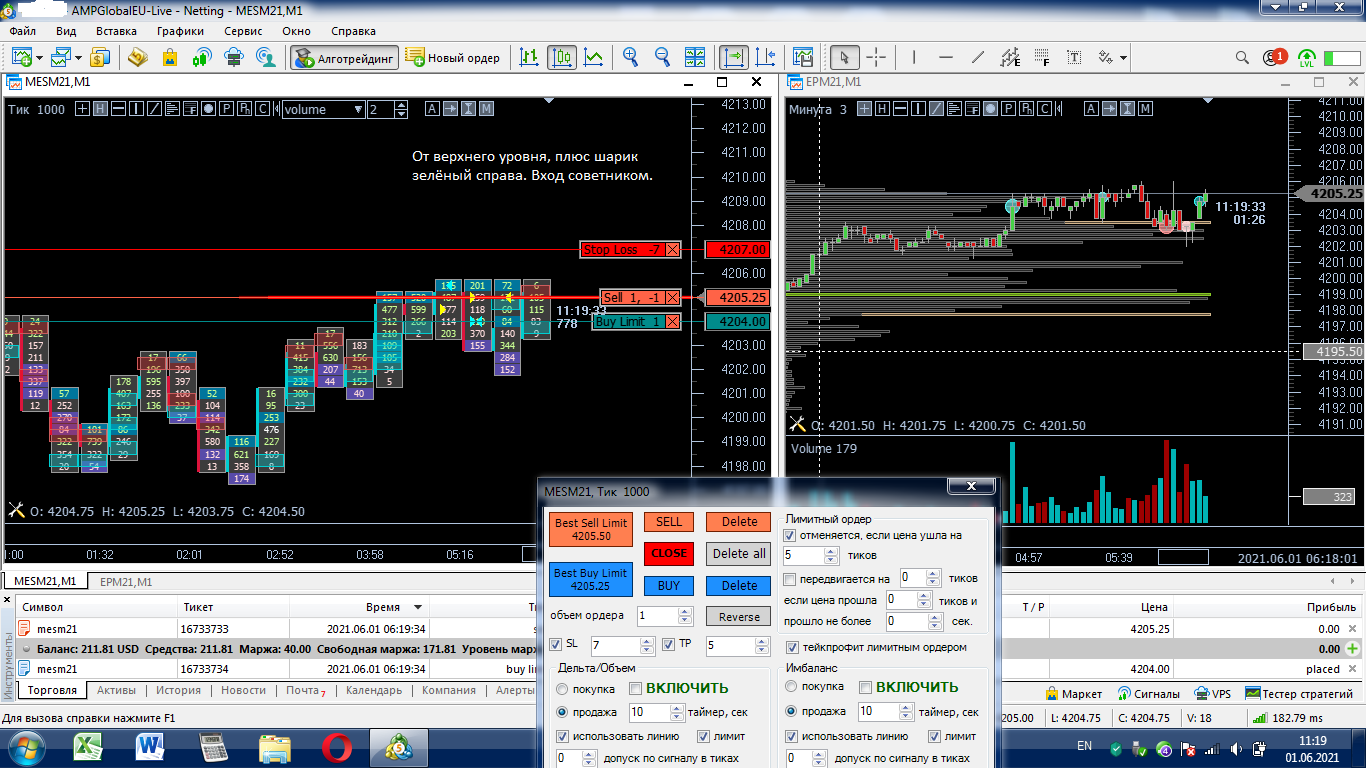Open the profiles dropdown arrow in toolbar
The height and width of the screenshot is (768, 1366).
(76, 58)
